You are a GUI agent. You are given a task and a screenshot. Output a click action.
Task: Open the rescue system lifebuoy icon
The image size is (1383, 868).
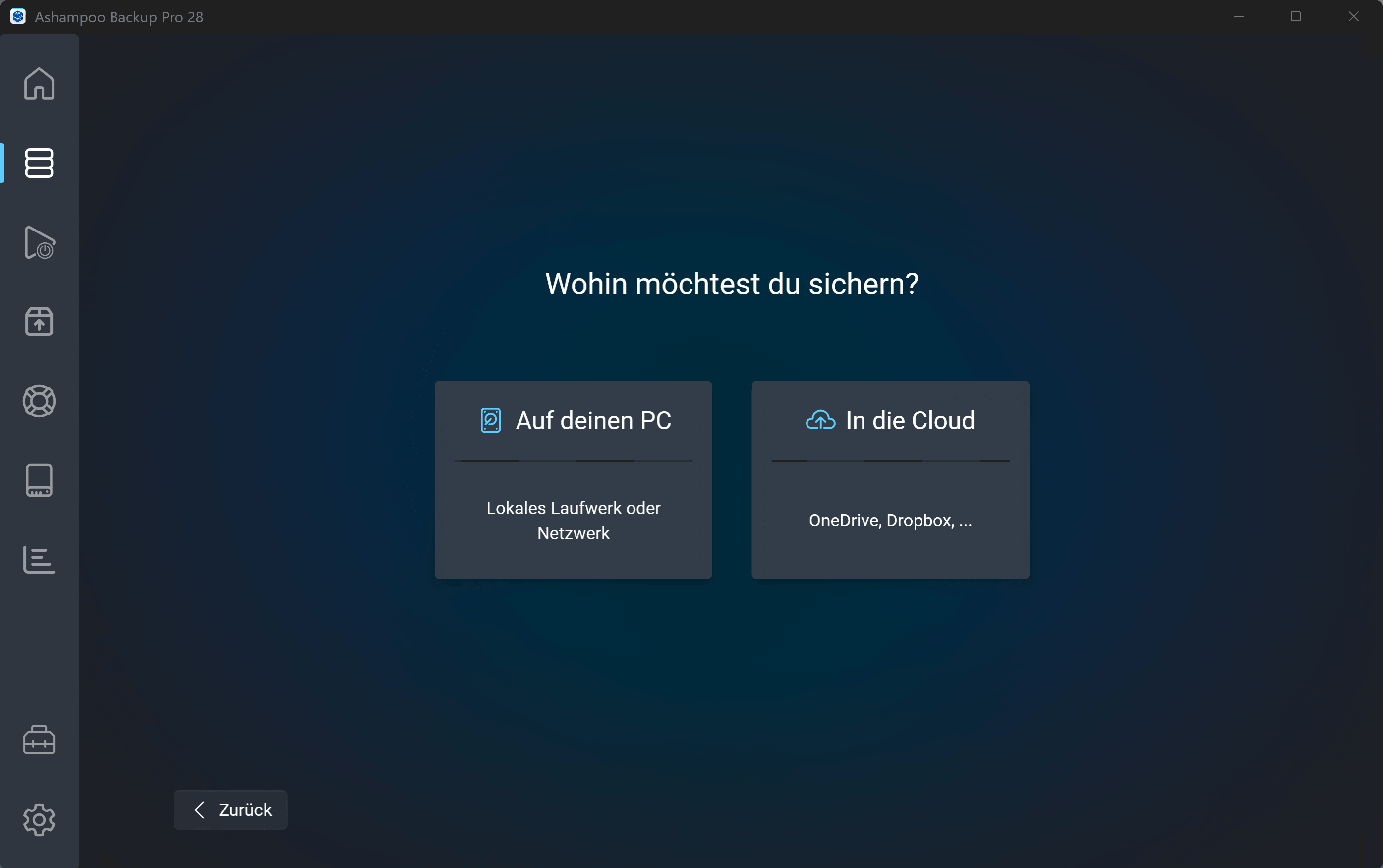pyautogui.click(x=39, y=401)
